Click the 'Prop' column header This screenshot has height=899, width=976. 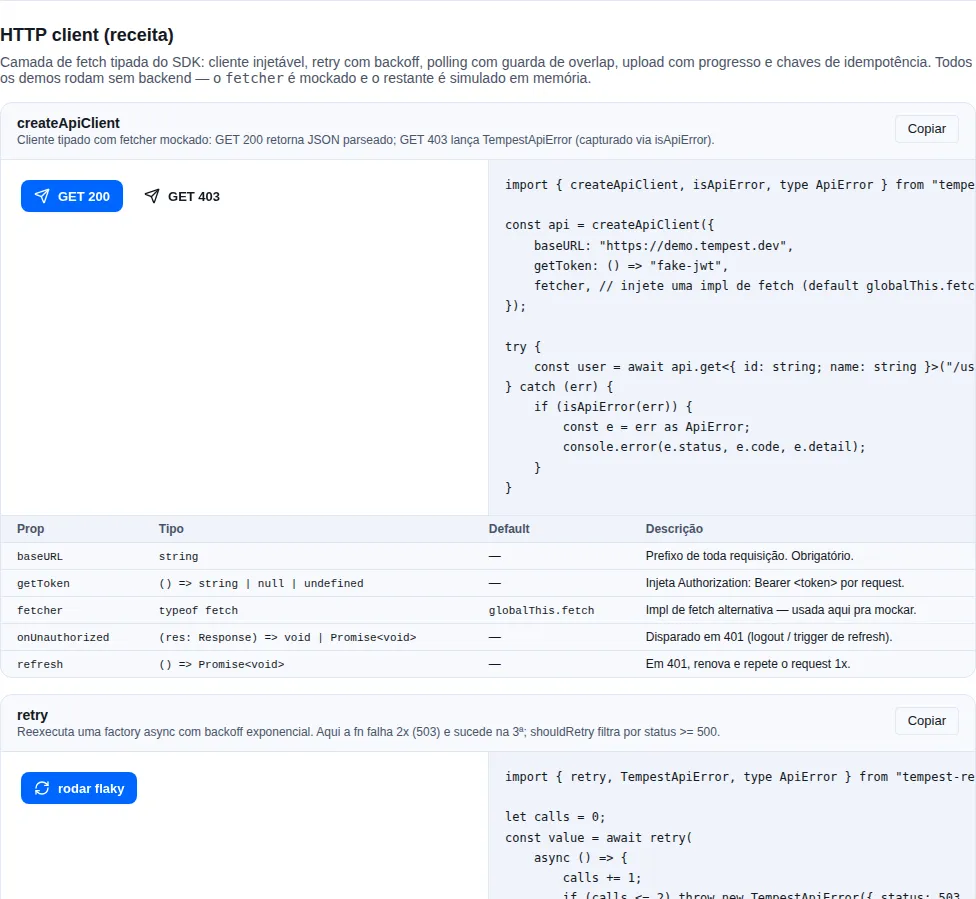point(30,529)
